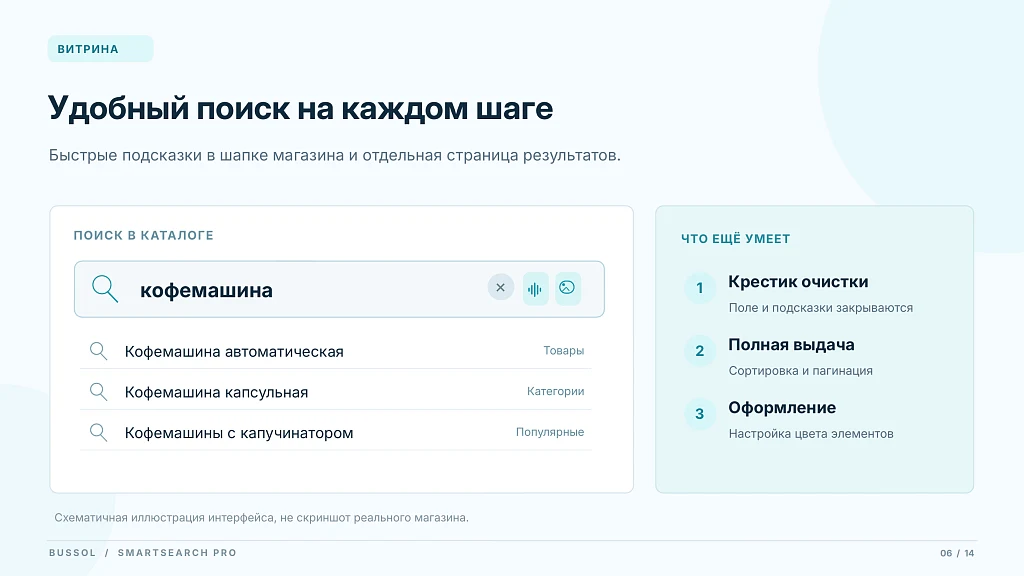This screenshot has height=576, width=1024.
Task: Click text Настройка цвета элементов
Action: [x=811, y=434]
